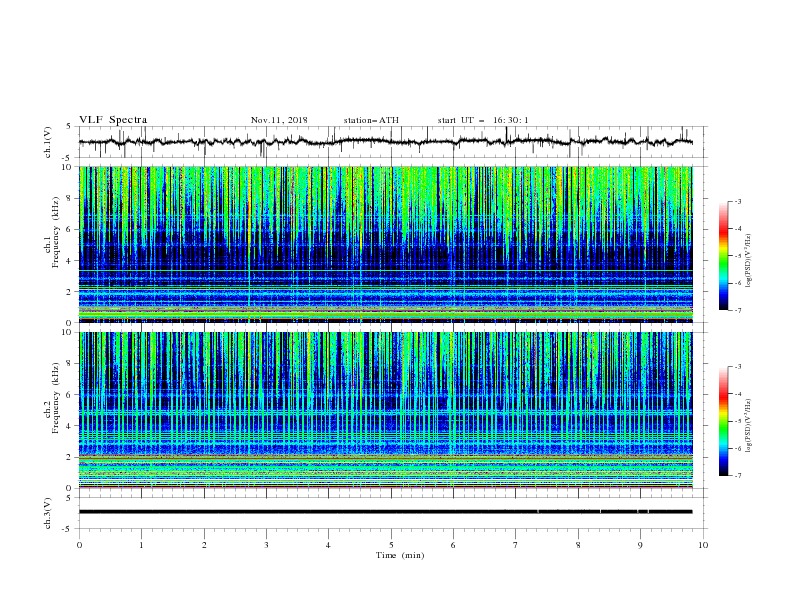Click the "start UT = 16:30:1" text

(482, 120)
